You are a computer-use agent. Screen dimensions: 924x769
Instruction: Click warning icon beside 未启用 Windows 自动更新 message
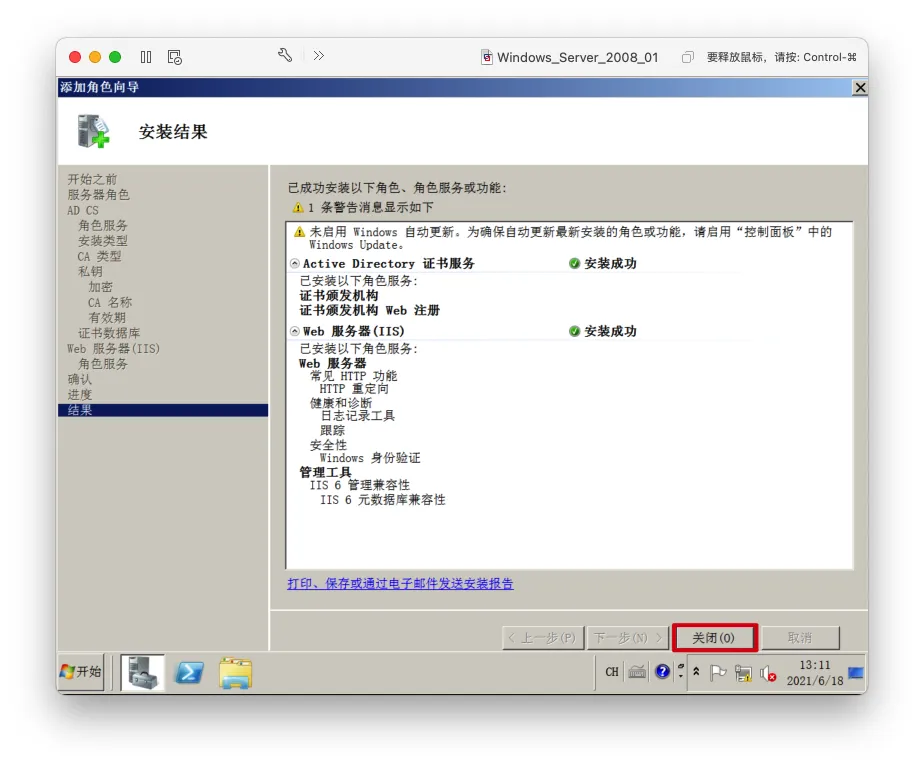click(299, 232)
